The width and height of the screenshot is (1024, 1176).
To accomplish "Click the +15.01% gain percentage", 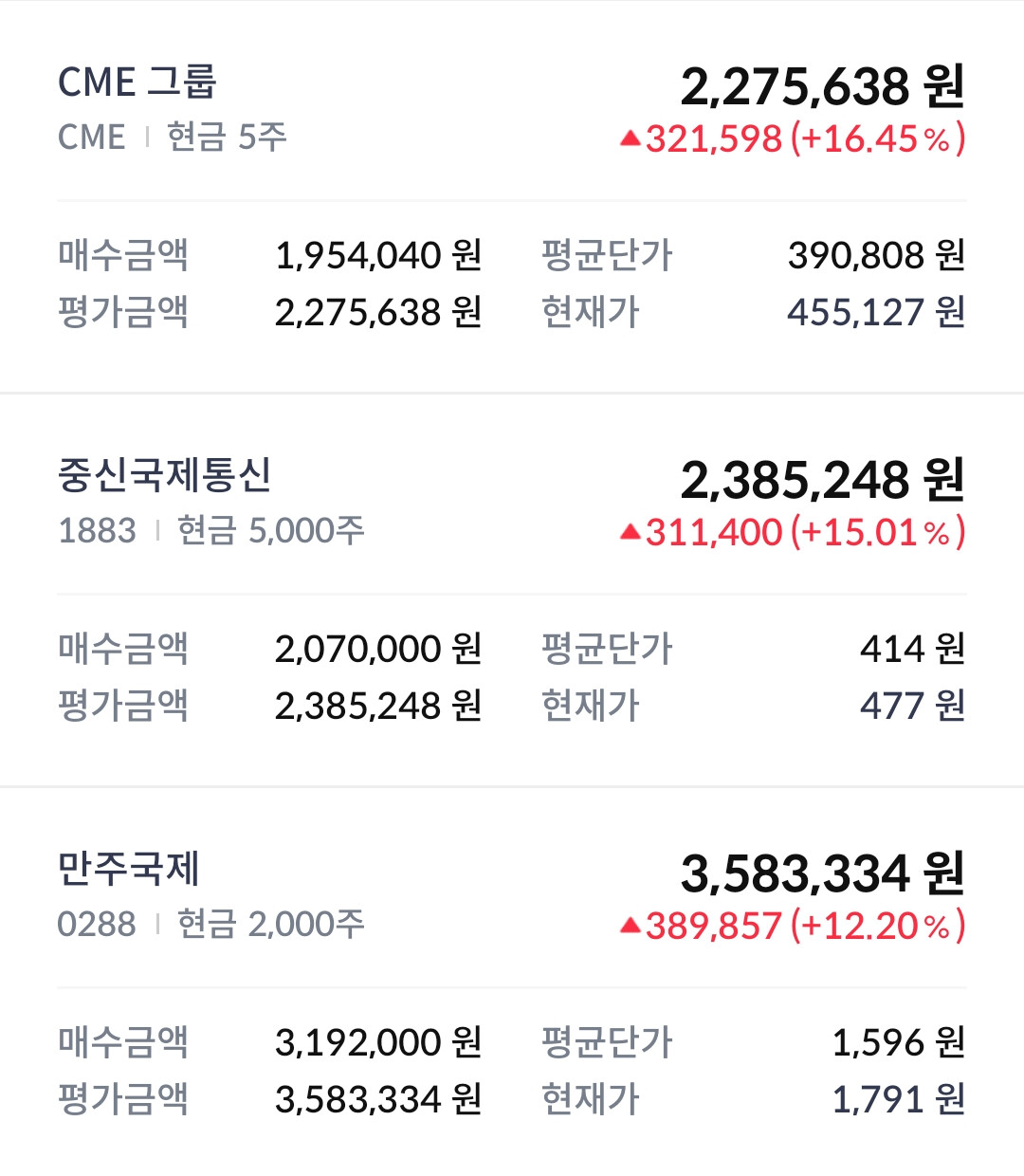I will click(x=877, y=533).
